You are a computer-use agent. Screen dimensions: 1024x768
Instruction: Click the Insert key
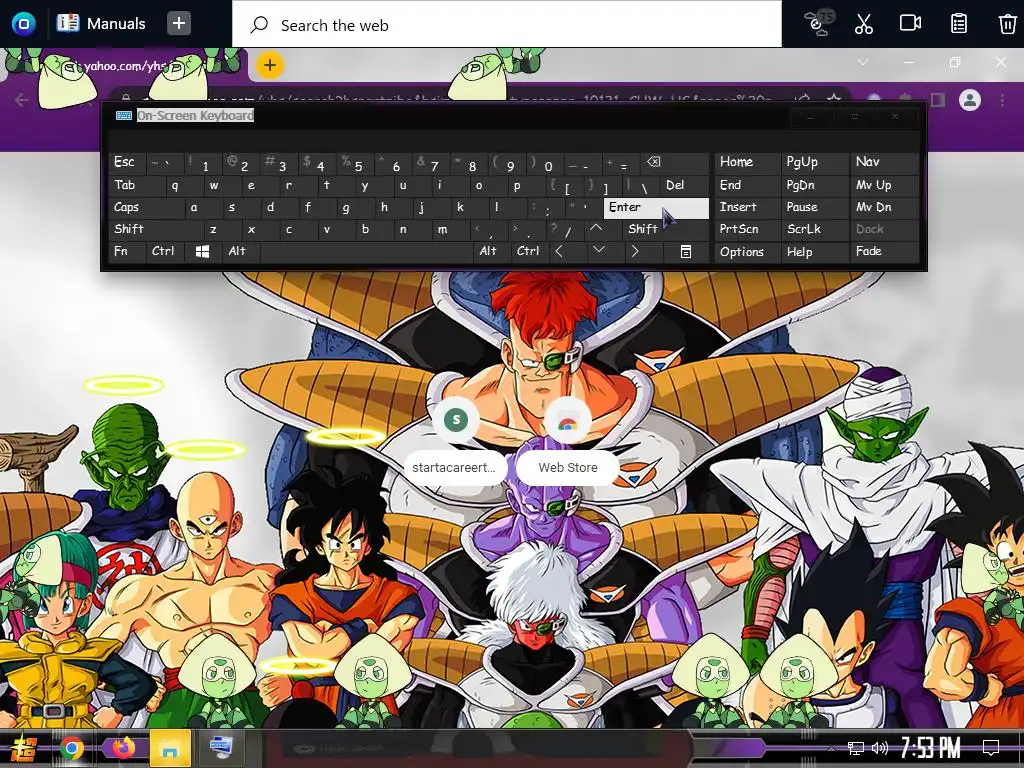[x=747, y=207]
